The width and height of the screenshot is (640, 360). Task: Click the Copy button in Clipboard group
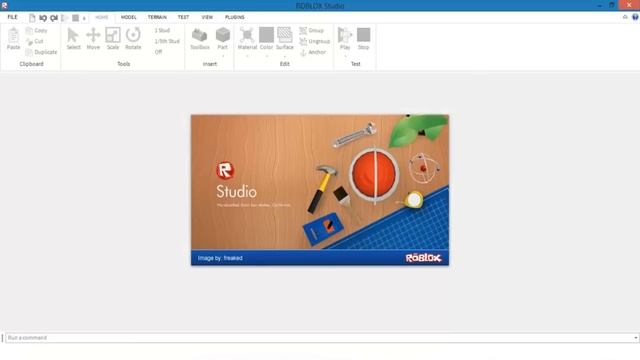(x=36, y=31)
